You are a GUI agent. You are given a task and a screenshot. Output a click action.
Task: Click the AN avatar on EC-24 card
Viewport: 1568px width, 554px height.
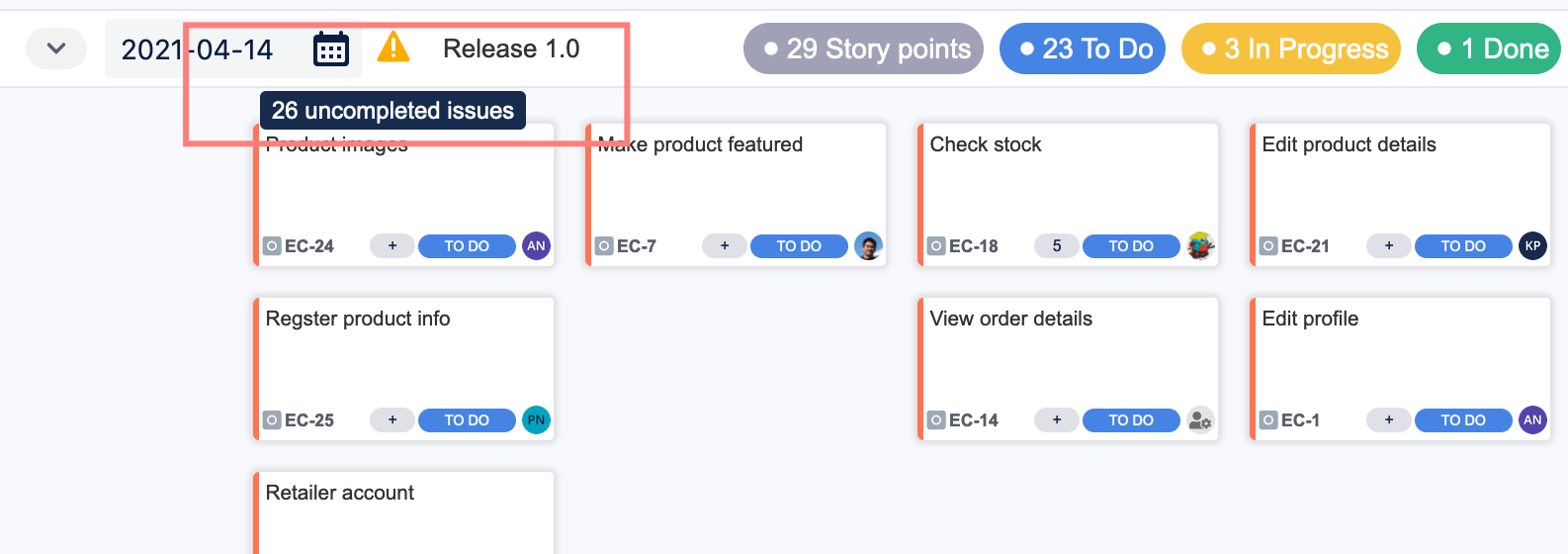(536, 246)
